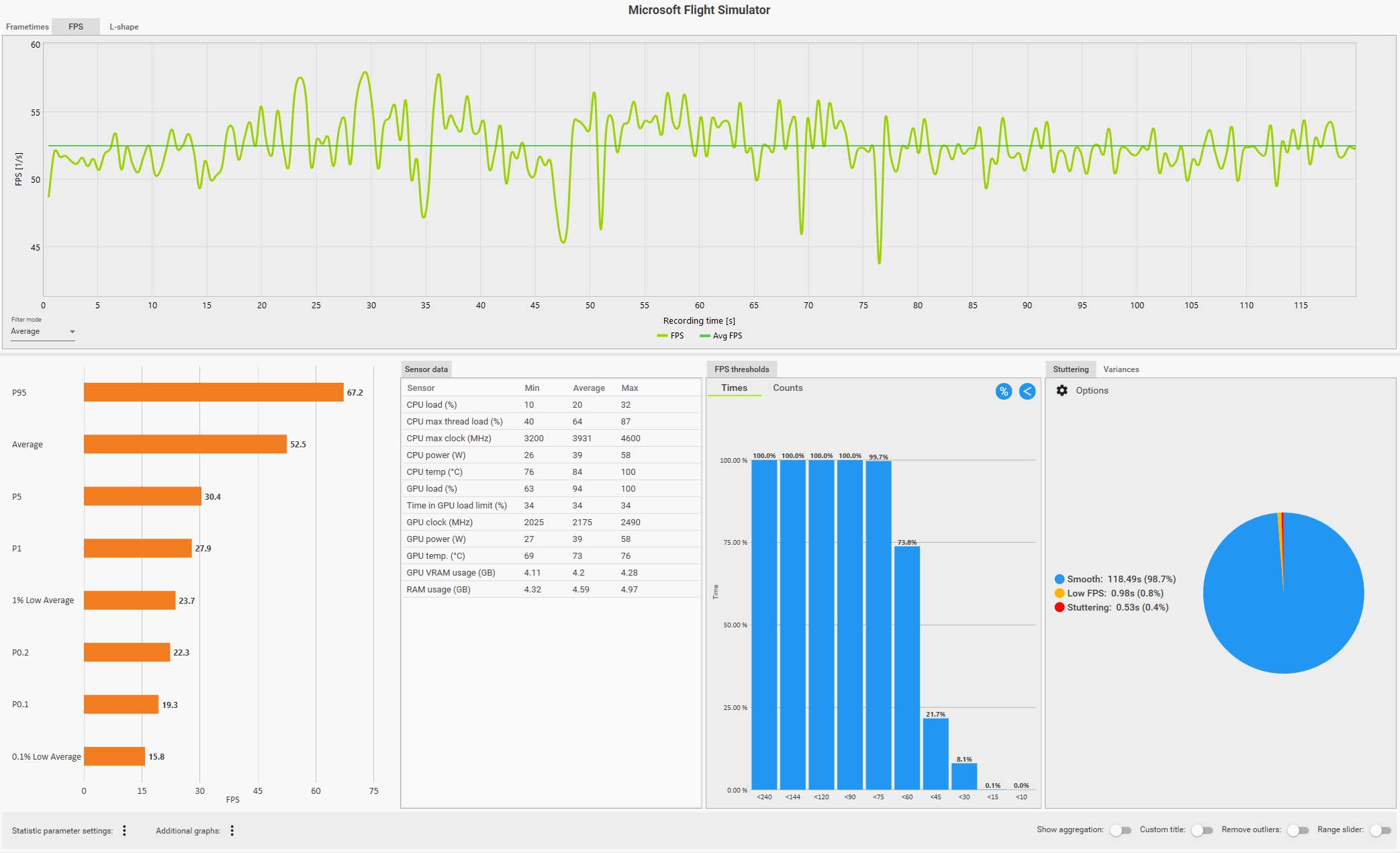Viewport: 1400px width, 853px height.
Task: Click the red Stuttering legend dot
Action: pos(1059,607)
